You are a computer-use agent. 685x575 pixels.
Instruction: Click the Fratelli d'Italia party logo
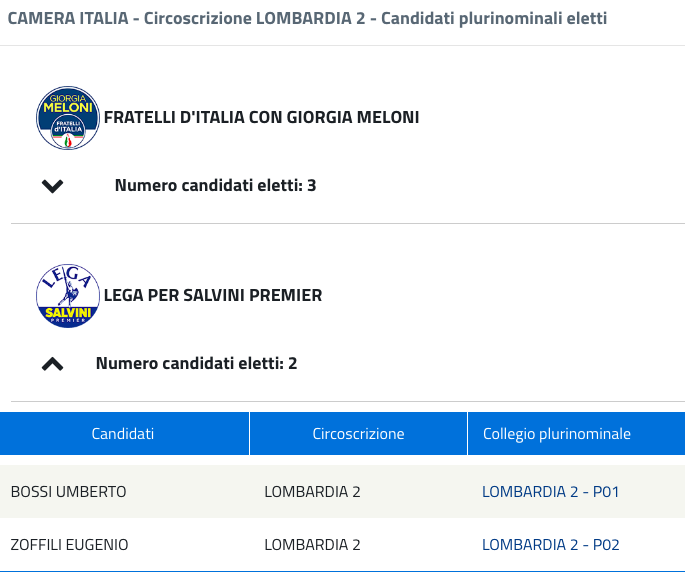pyautogui.click(x=68, y=118)
